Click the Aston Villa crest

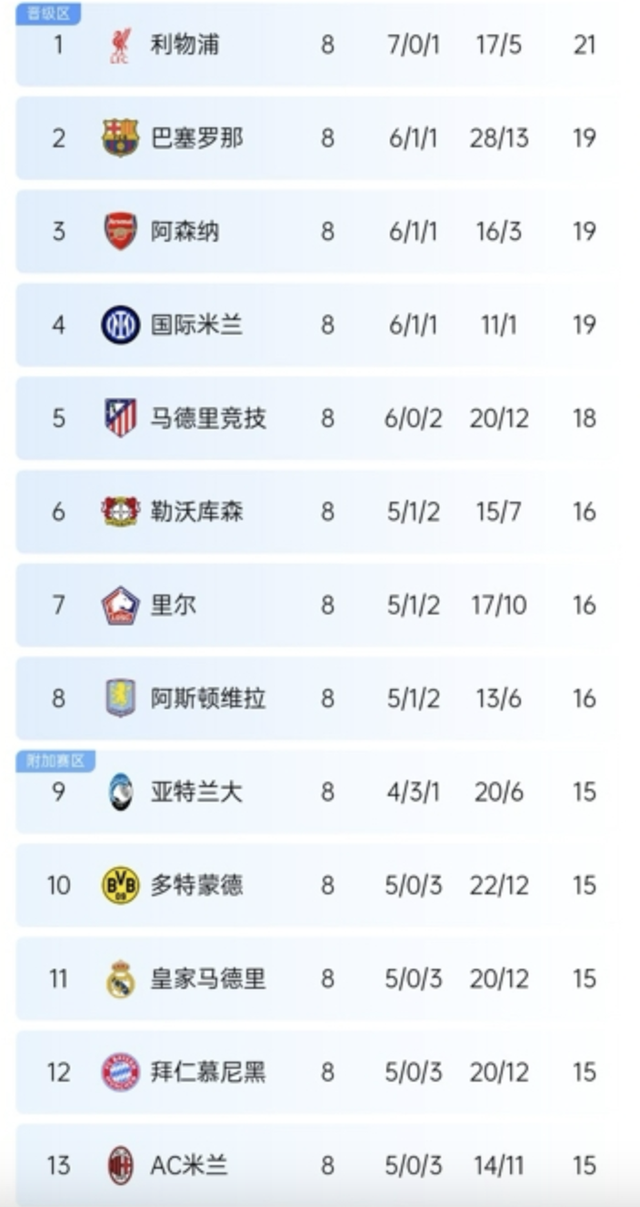[120, 698]
